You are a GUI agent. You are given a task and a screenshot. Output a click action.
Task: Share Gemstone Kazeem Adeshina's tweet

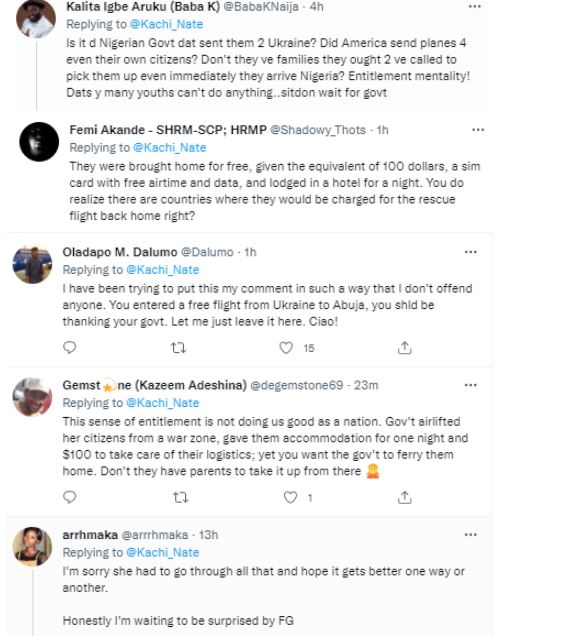point(404,497)
